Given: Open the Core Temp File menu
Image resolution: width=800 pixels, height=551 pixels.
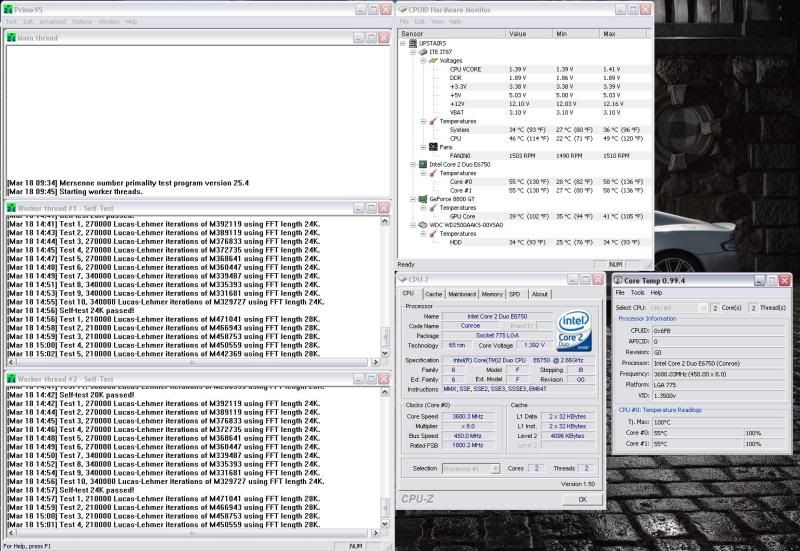Looking at the screenshot, I should click(620, 293).
